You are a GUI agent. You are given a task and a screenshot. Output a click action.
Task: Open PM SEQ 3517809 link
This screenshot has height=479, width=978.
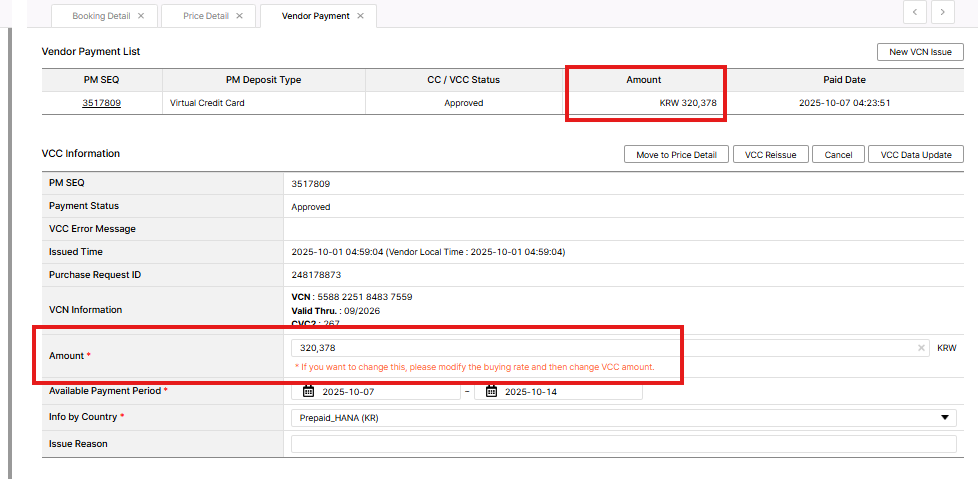click(x=102, y=103)
